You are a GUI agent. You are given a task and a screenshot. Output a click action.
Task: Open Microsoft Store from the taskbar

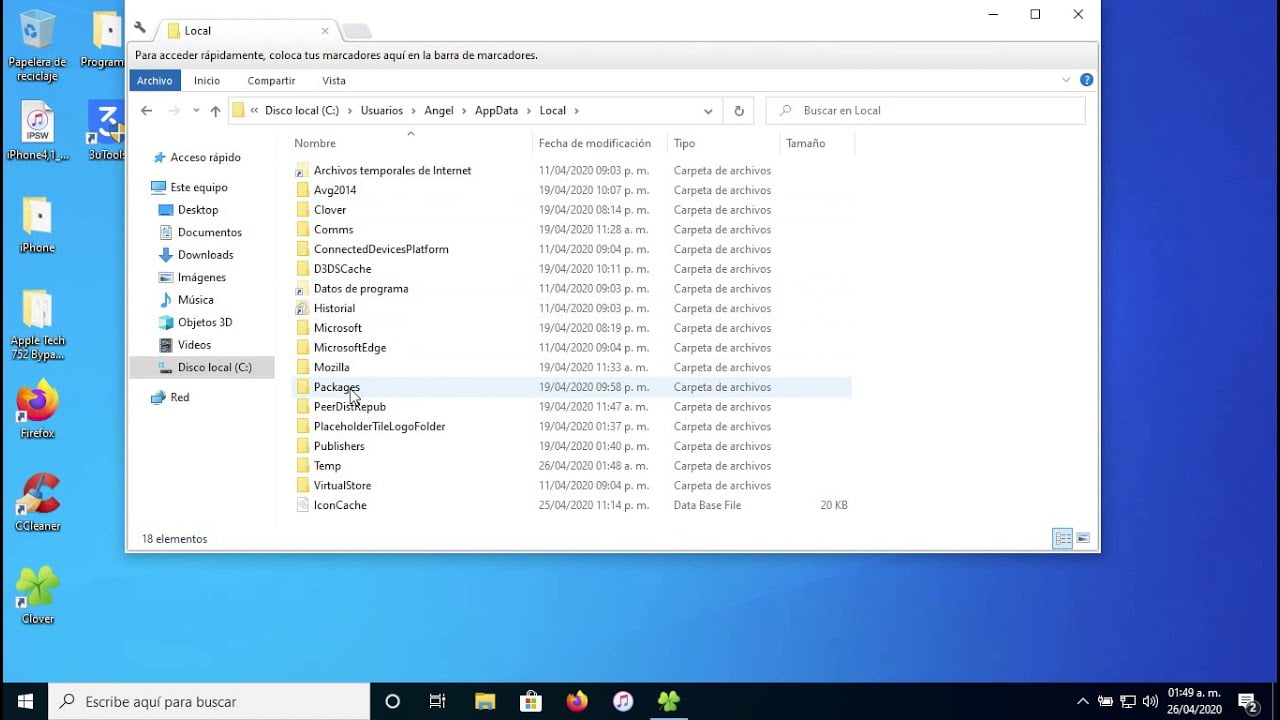point(531,701)
